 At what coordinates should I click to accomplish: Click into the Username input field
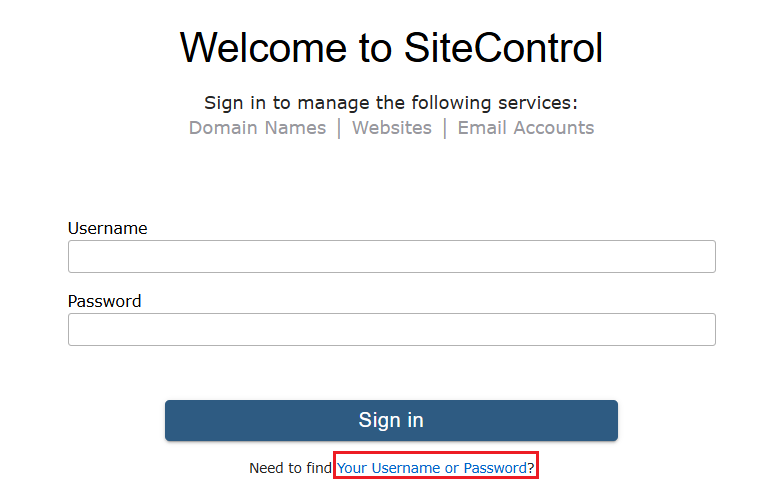point(391,257)
